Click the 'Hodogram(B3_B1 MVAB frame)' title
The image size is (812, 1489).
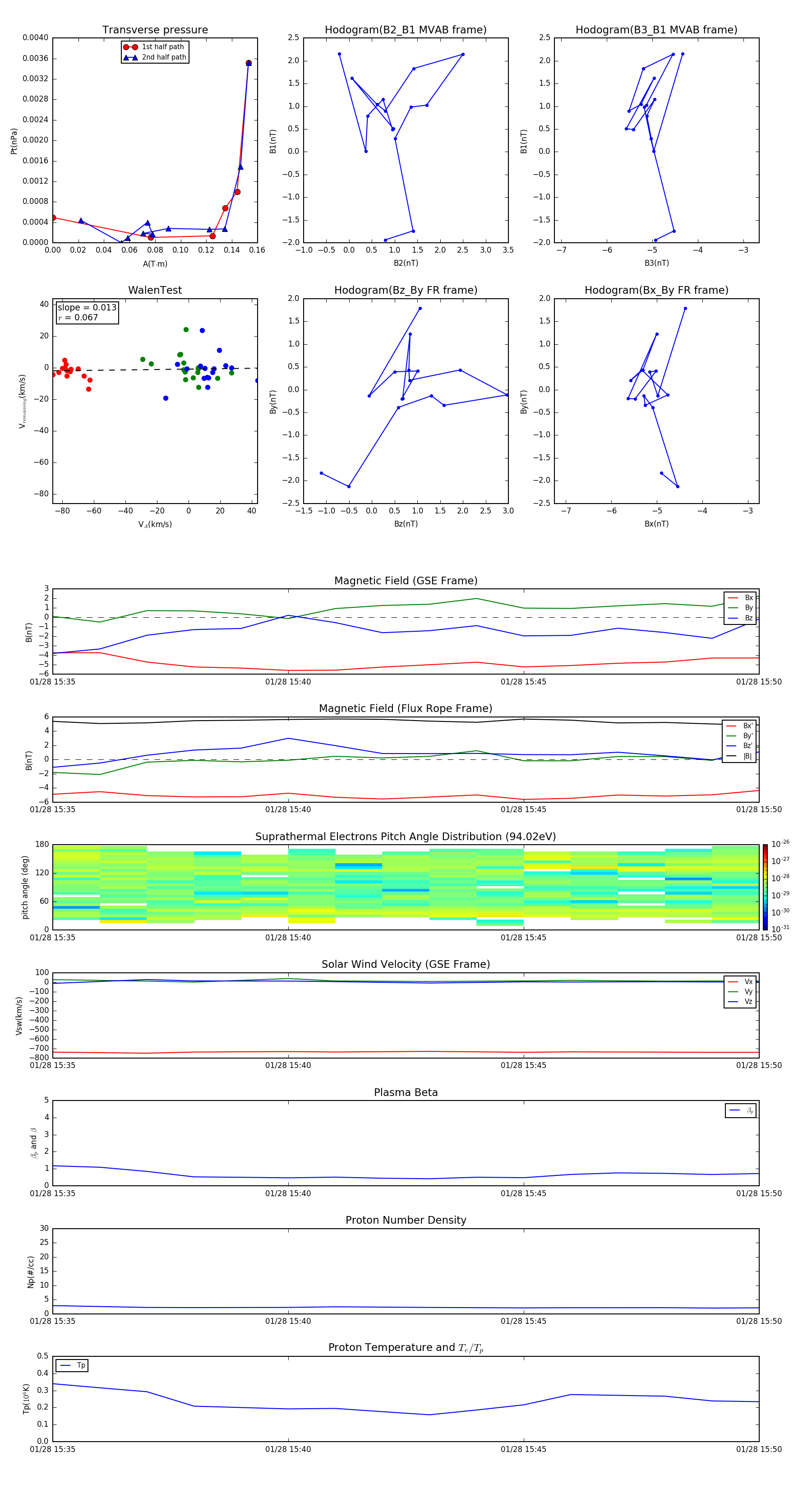point(656,30)
